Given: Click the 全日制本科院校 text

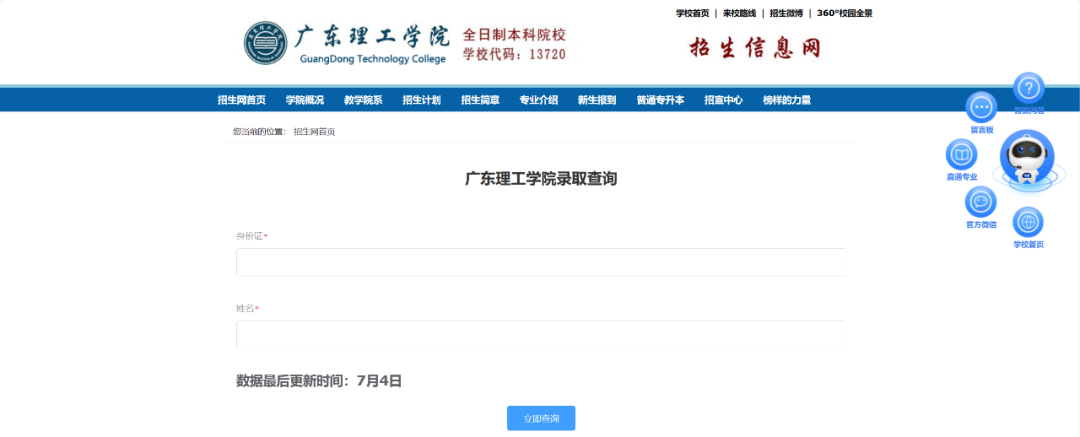Looking at the screenshot, I should [x=514, y=35].
